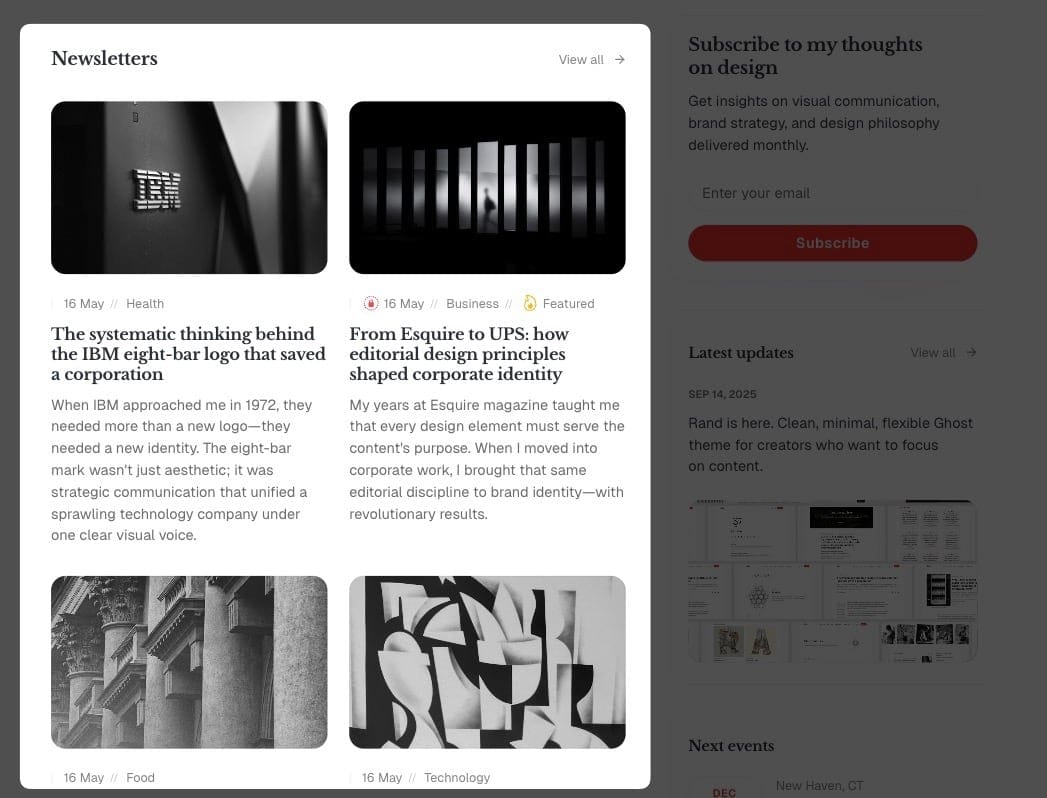Click arrow icon beside Latest updates View all
The width and height of the screenshot is (1047, 798).
point(972,352)
